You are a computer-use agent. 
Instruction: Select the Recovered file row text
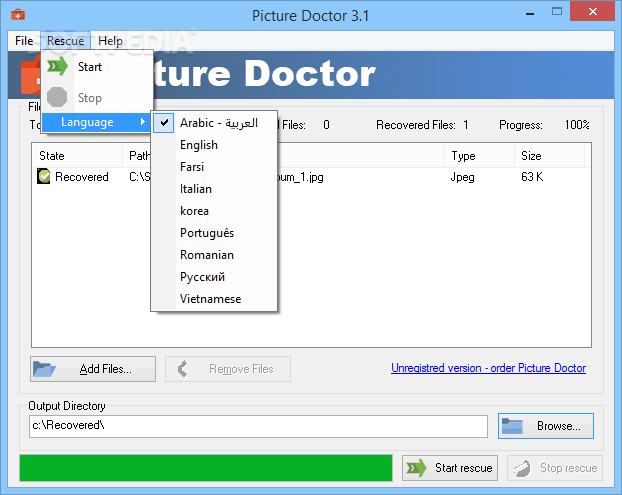(82, 177)
